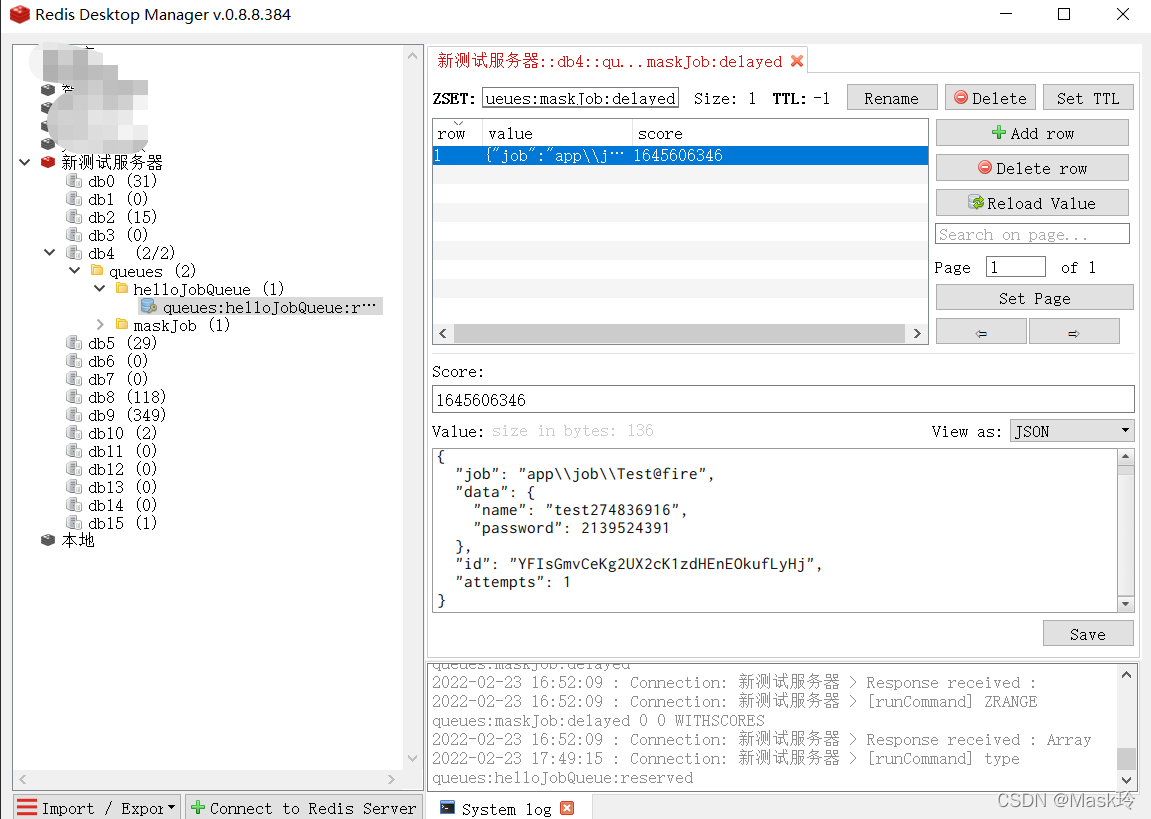Click the value editor scroll down arrow

[x=1126, y=603]
